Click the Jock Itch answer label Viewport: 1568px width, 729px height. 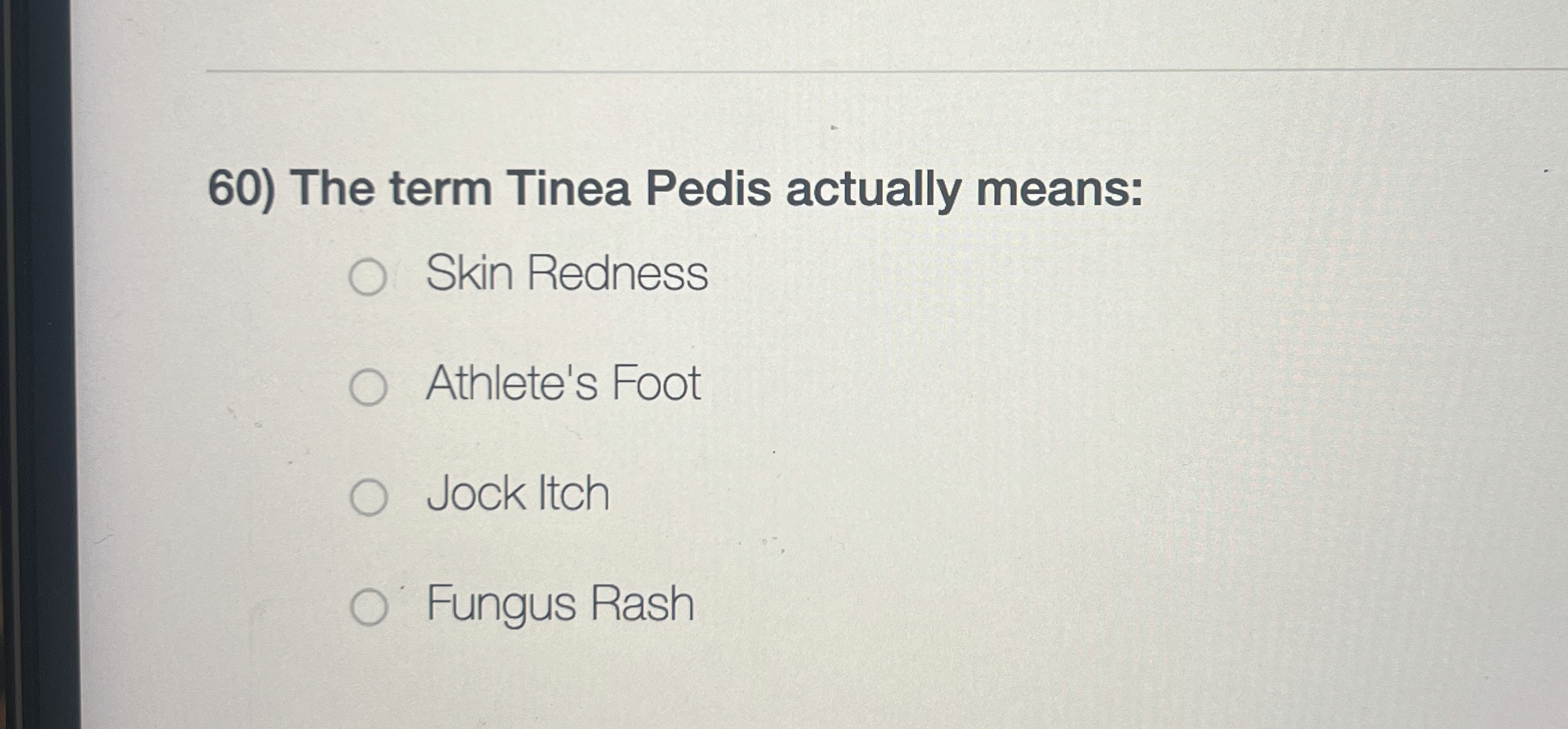[518, 495]
